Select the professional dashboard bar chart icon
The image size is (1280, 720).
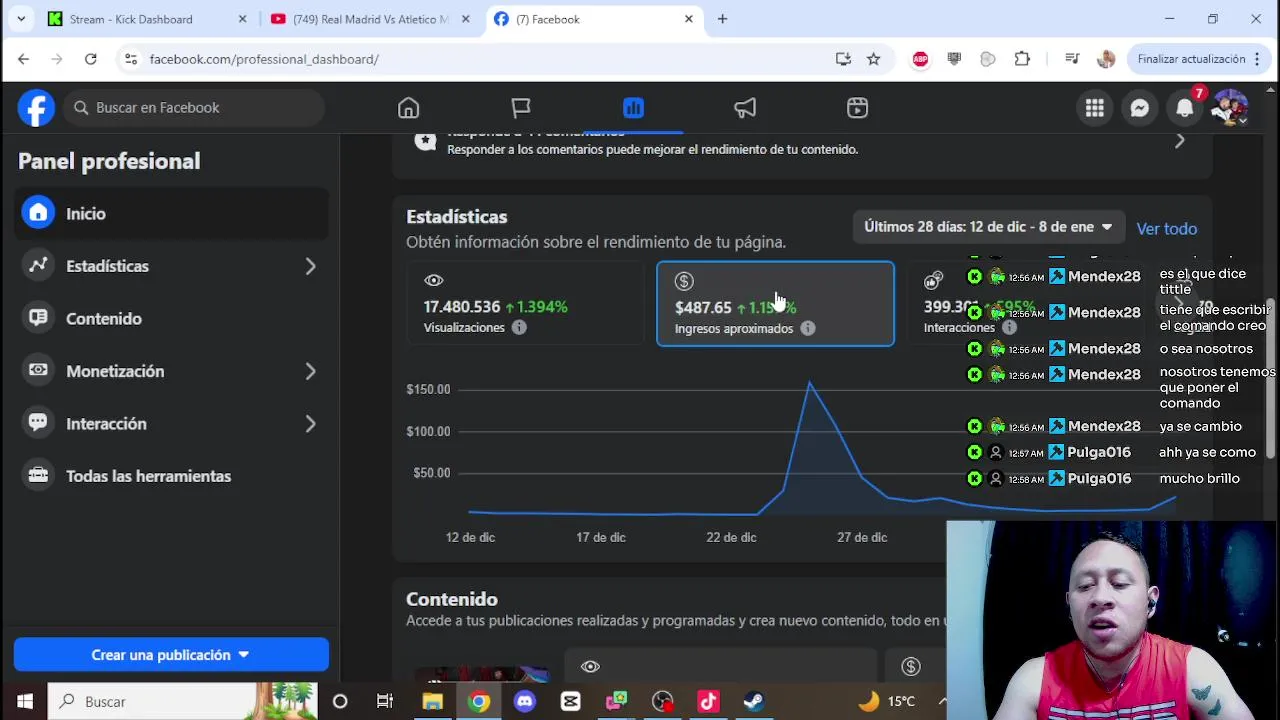(x=633, y=108)
